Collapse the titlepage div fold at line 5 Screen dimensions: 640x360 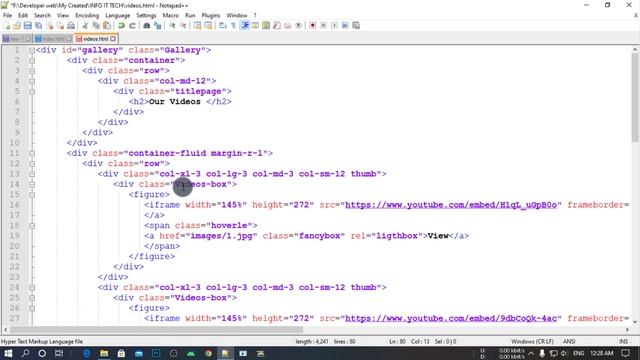(x=32, y=91)
